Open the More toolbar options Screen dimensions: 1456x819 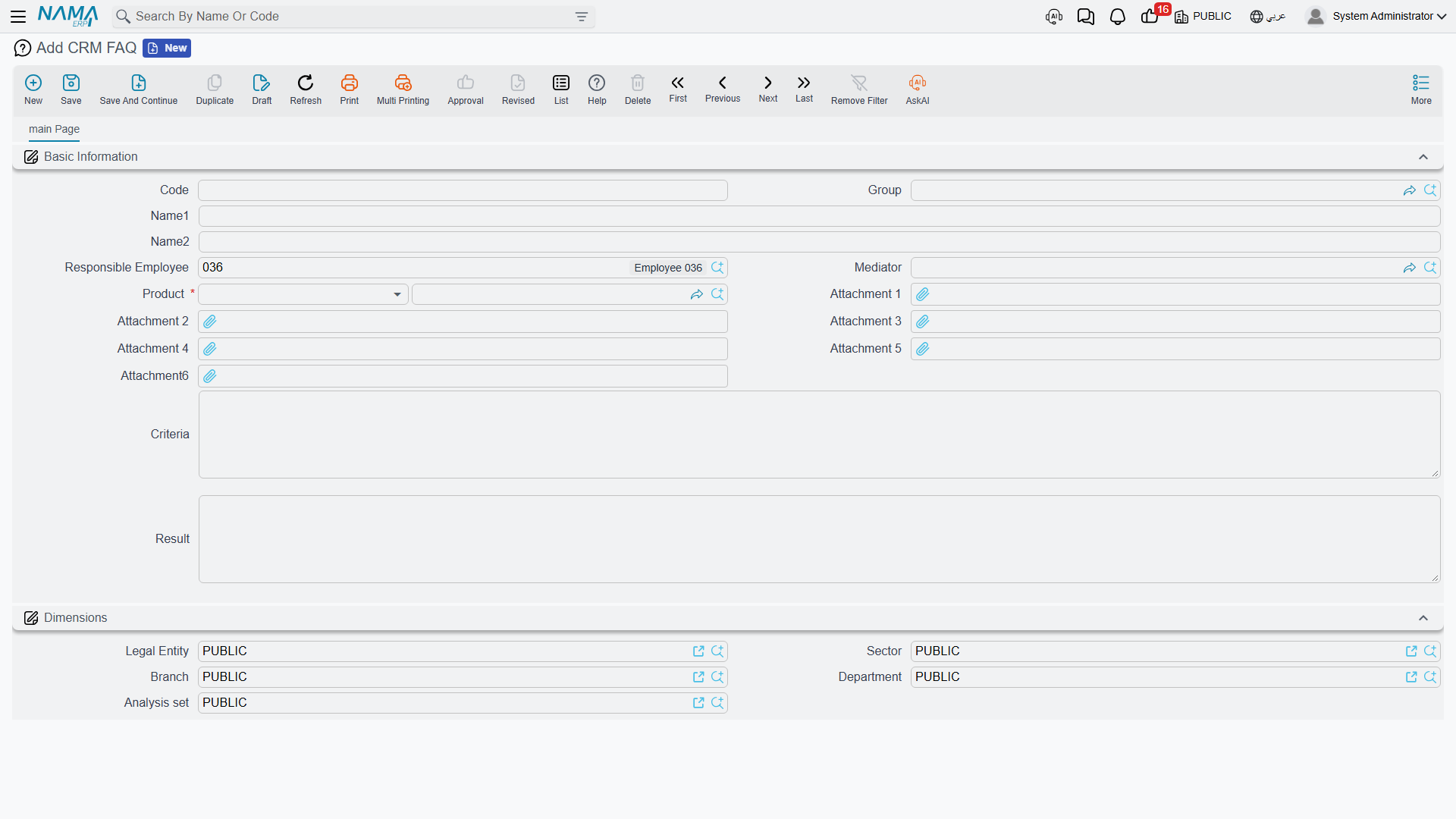[x=1421, y=89]
